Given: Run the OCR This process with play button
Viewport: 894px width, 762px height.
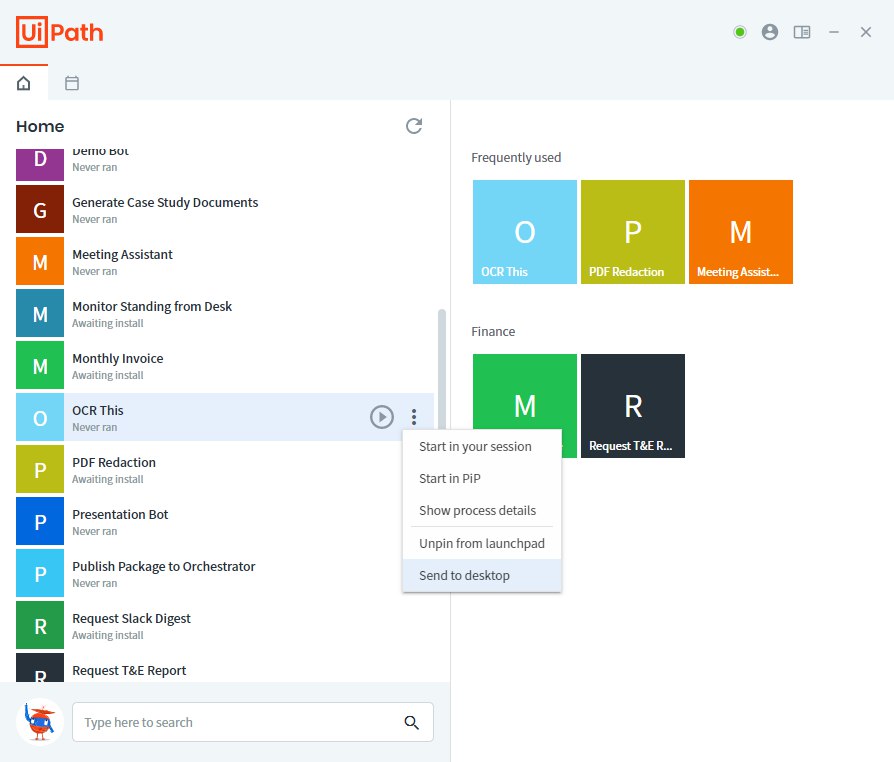Looking at the screenshot, I should pos(382,417).
